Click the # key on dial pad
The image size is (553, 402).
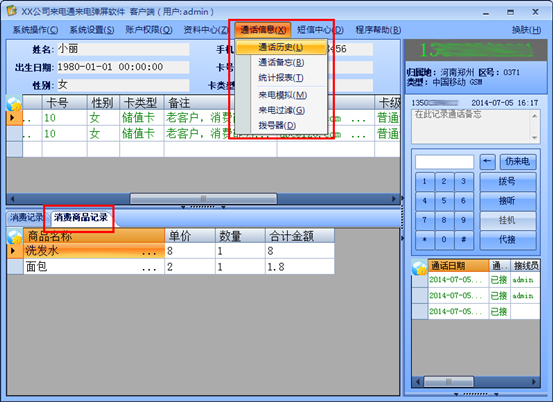[463, 239]
